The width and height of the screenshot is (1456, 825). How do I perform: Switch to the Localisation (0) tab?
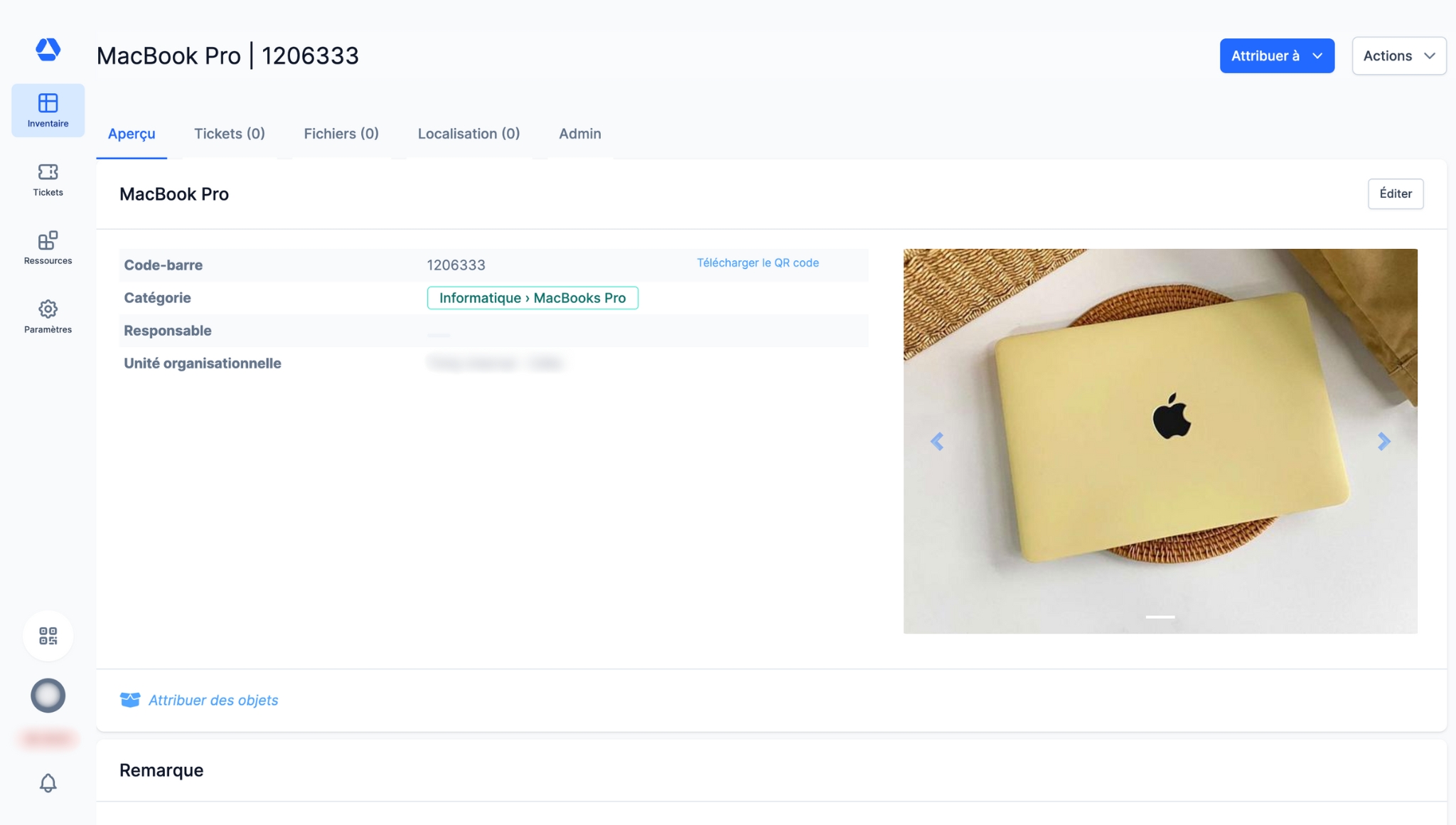469,134
